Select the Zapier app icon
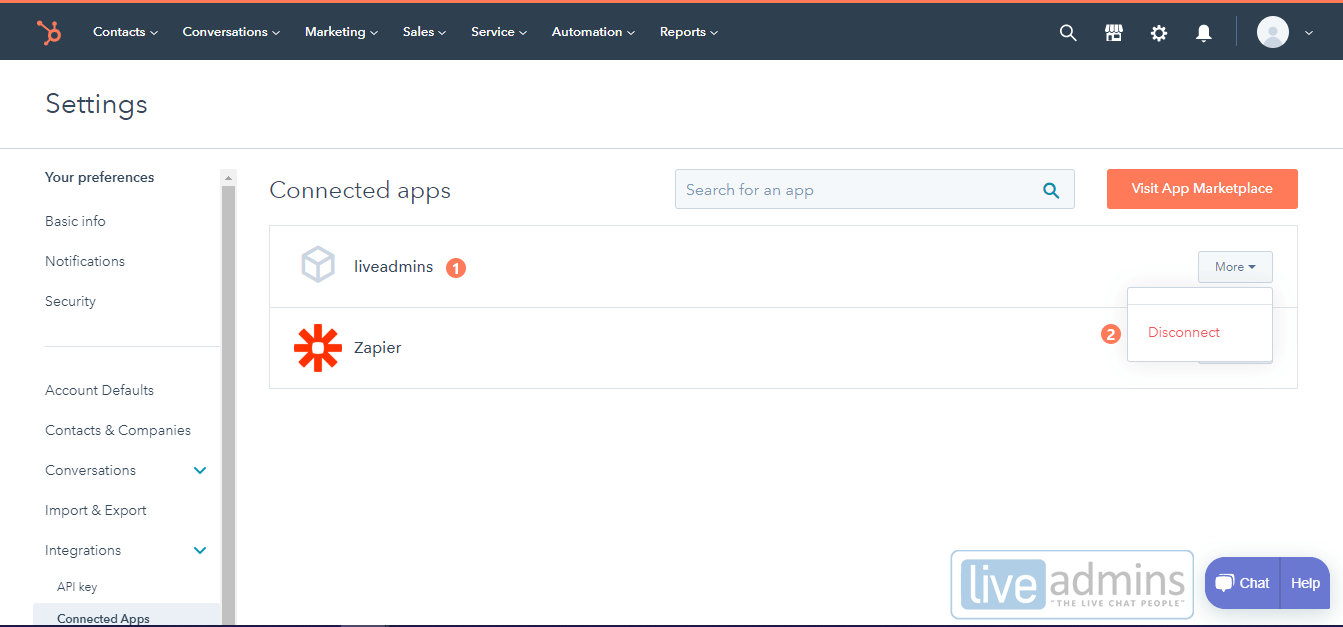 (317, 347)
